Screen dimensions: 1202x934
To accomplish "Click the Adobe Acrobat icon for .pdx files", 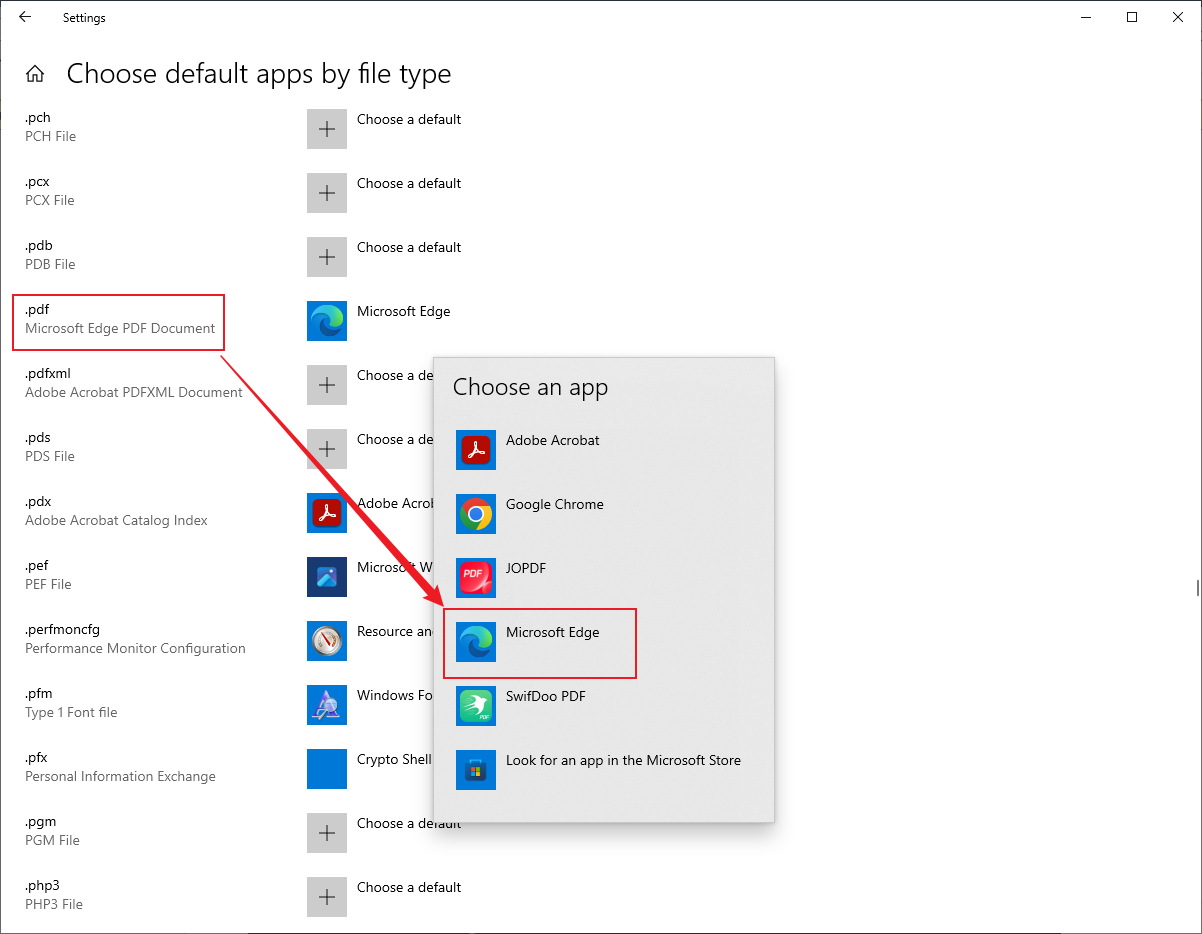I will 327,513.
